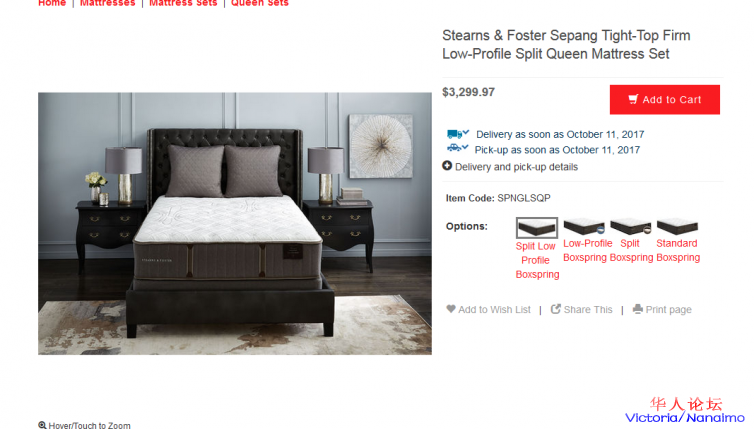This screenshot has width=754, height=429.
Task: Open Queen Sets breadcrumb link
Action: pos(260,3)
